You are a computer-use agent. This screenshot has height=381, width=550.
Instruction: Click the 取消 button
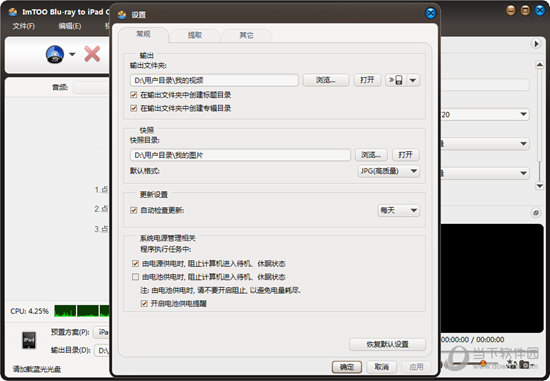[382, 367]
